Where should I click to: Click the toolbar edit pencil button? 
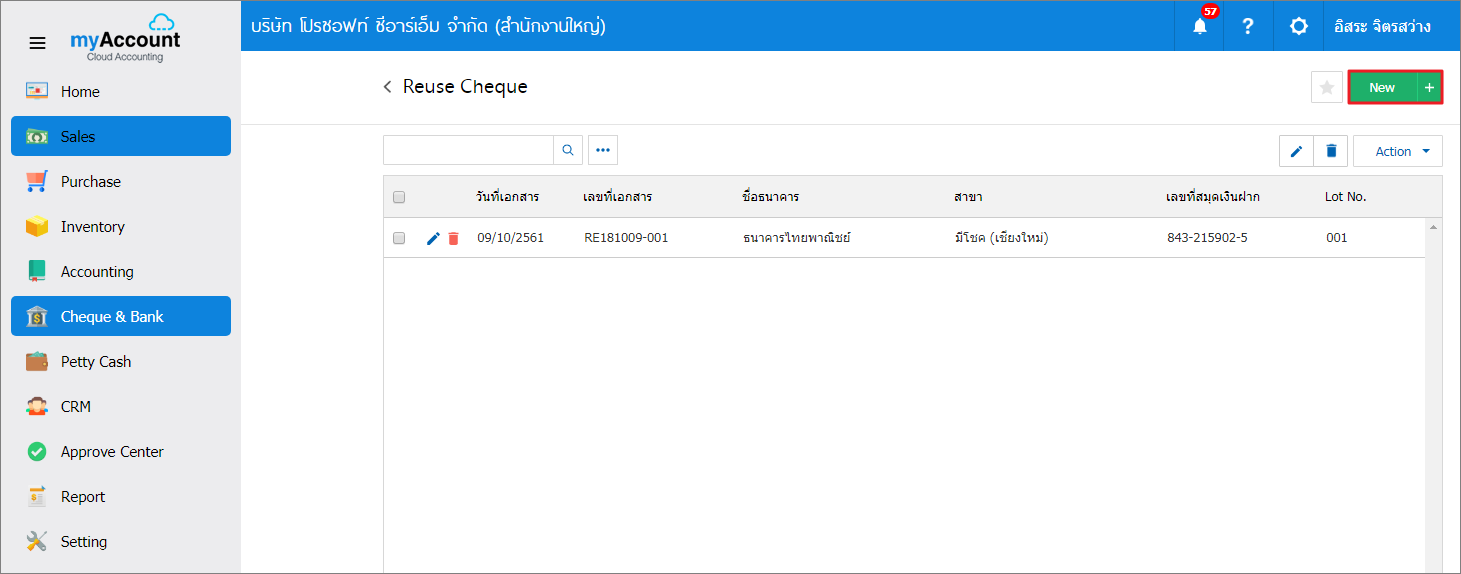[1296, 151]
